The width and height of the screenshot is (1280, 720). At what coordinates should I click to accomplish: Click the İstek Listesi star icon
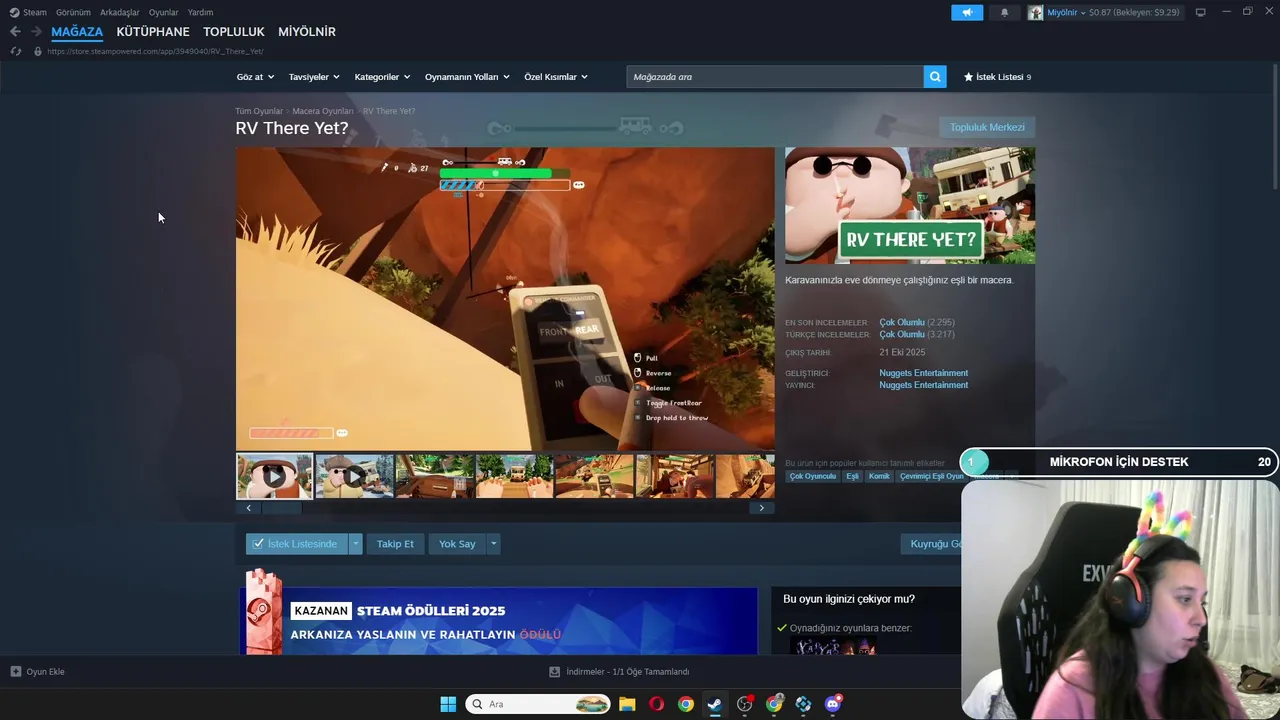pyautogui.click(x=968, y=77)
